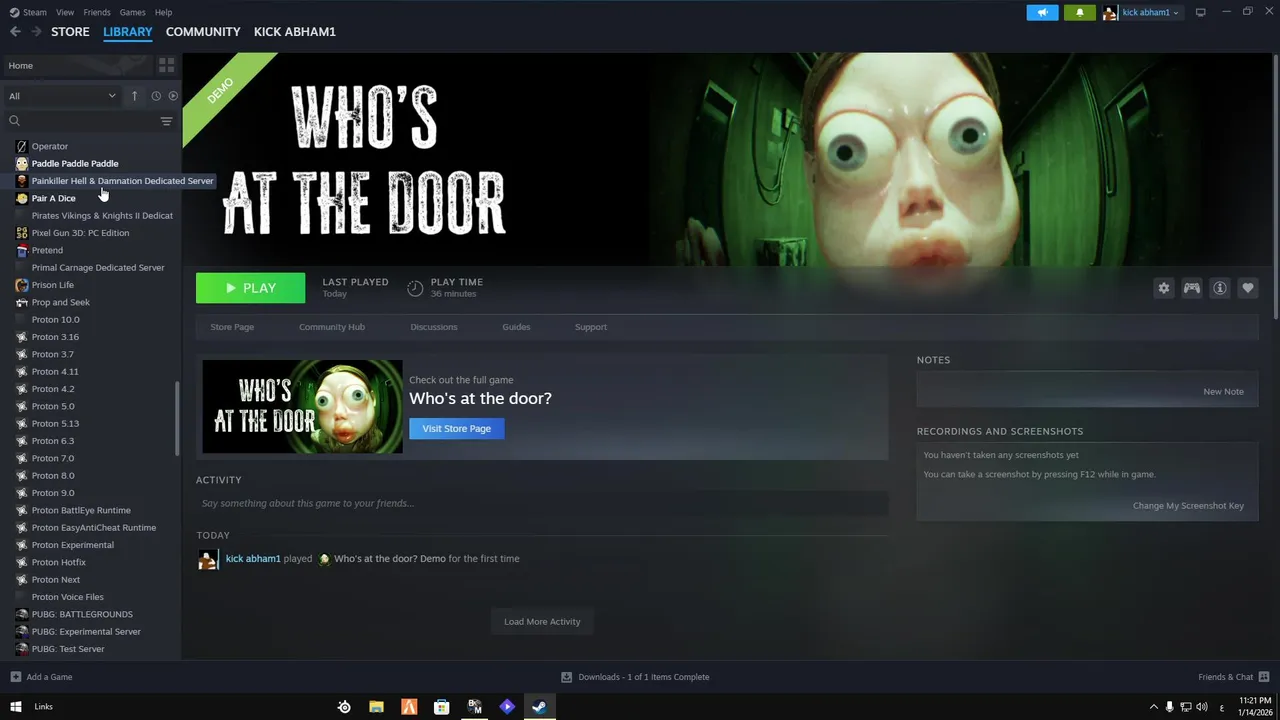Open the Friends menu
1280x720 pixels.
point(97,12)
